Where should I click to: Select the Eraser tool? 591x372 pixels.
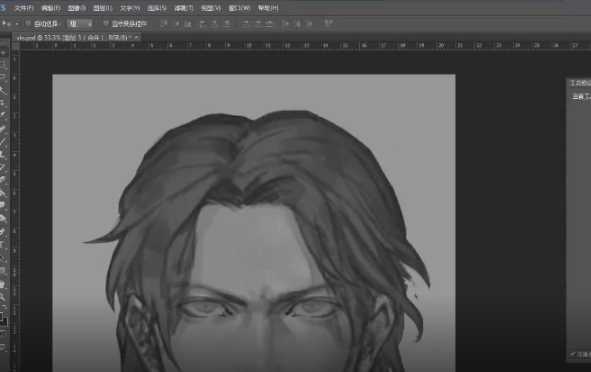click(3, 180)
